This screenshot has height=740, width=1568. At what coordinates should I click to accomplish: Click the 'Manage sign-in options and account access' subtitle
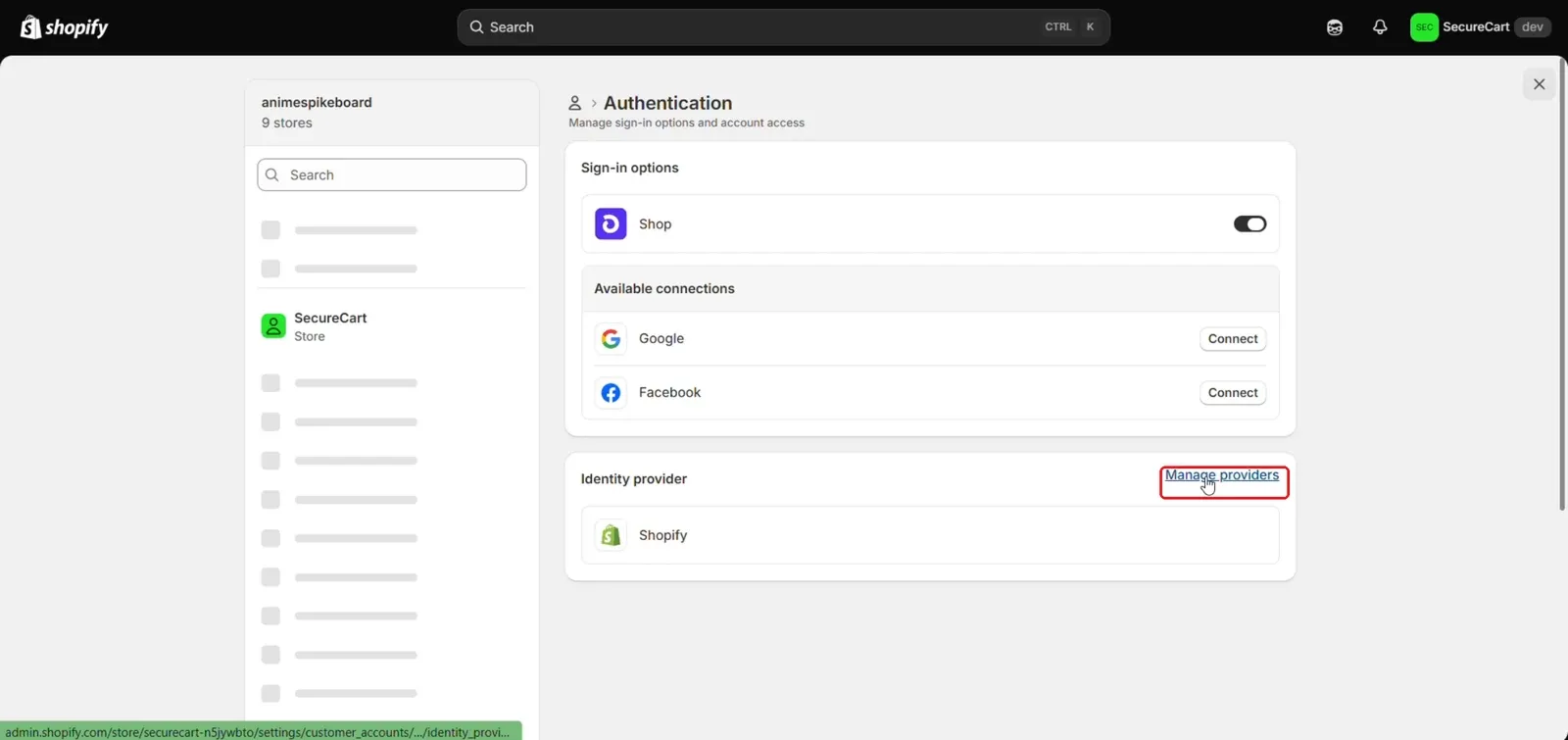pos(686,123)
